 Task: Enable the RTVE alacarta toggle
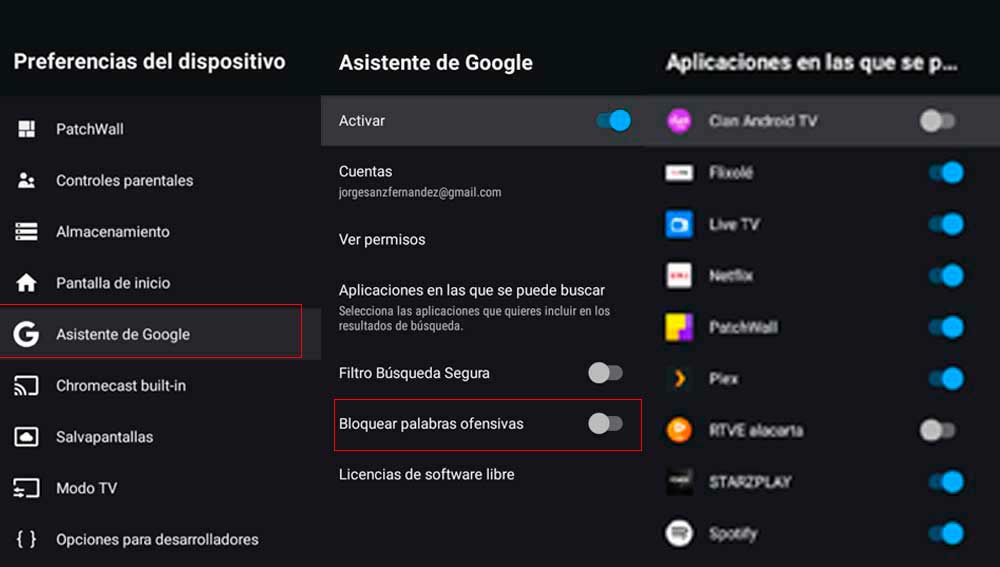tap(938, 431)
